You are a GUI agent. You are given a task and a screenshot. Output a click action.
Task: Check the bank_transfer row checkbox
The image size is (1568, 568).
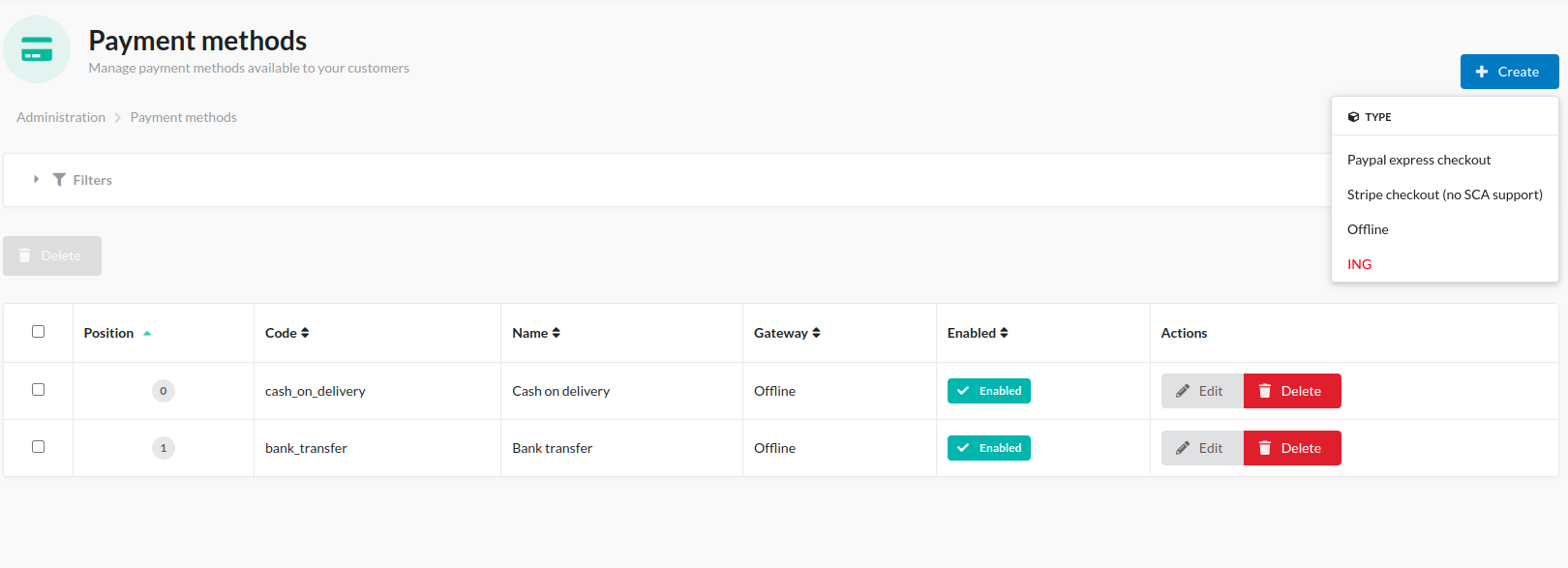[x=39, y=447]
